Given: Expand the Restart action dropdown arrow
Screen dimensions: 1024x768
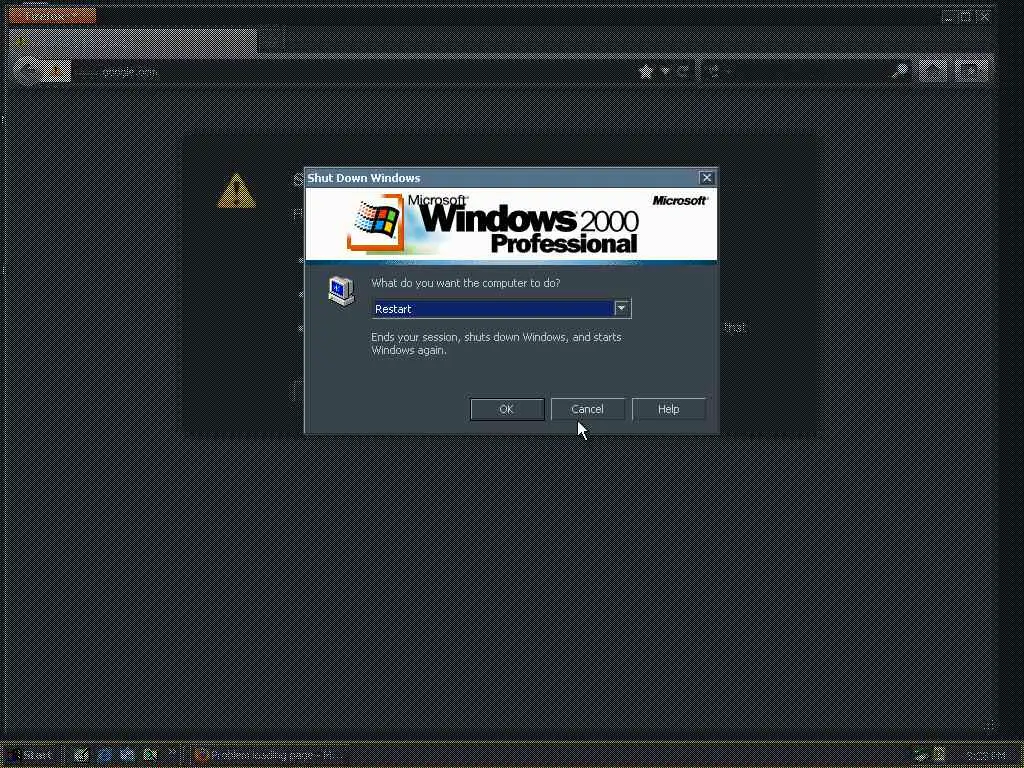Looking at the screenshot, I should [622, 308].
